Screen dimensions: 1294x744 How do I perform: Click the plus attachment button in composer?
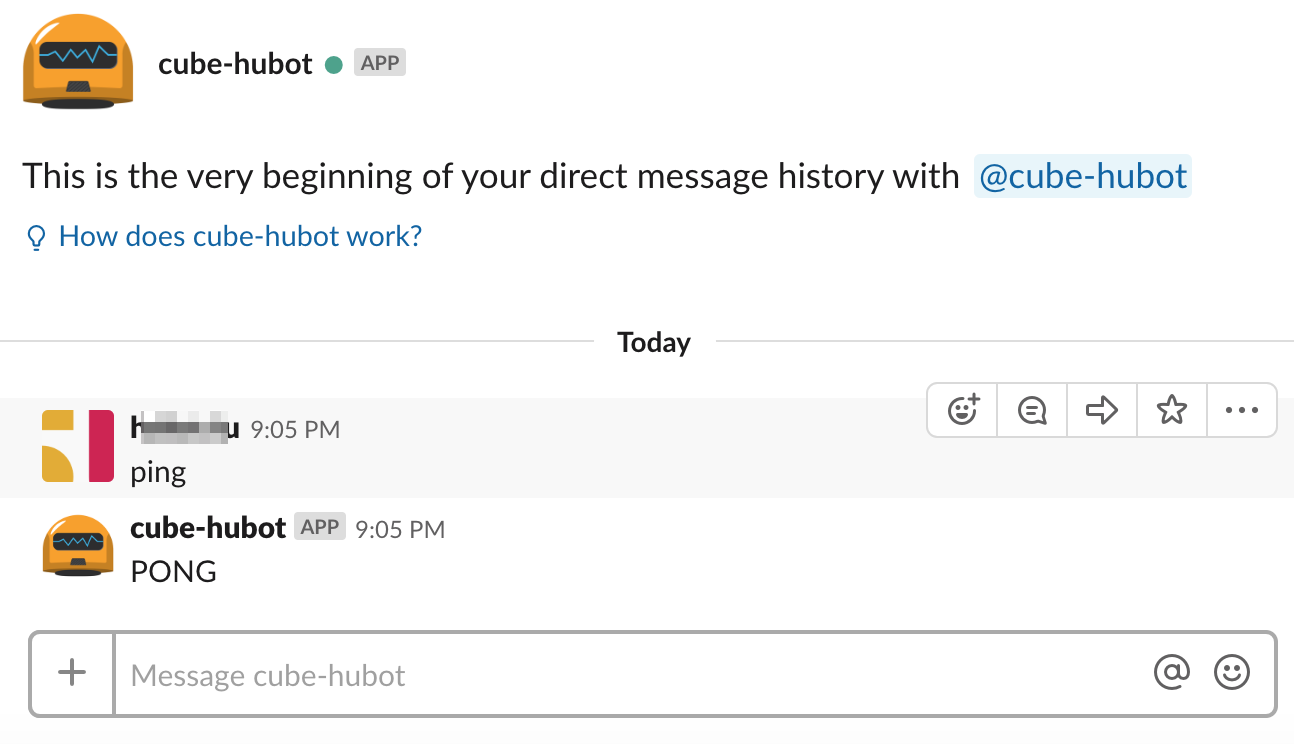[72, 673]
